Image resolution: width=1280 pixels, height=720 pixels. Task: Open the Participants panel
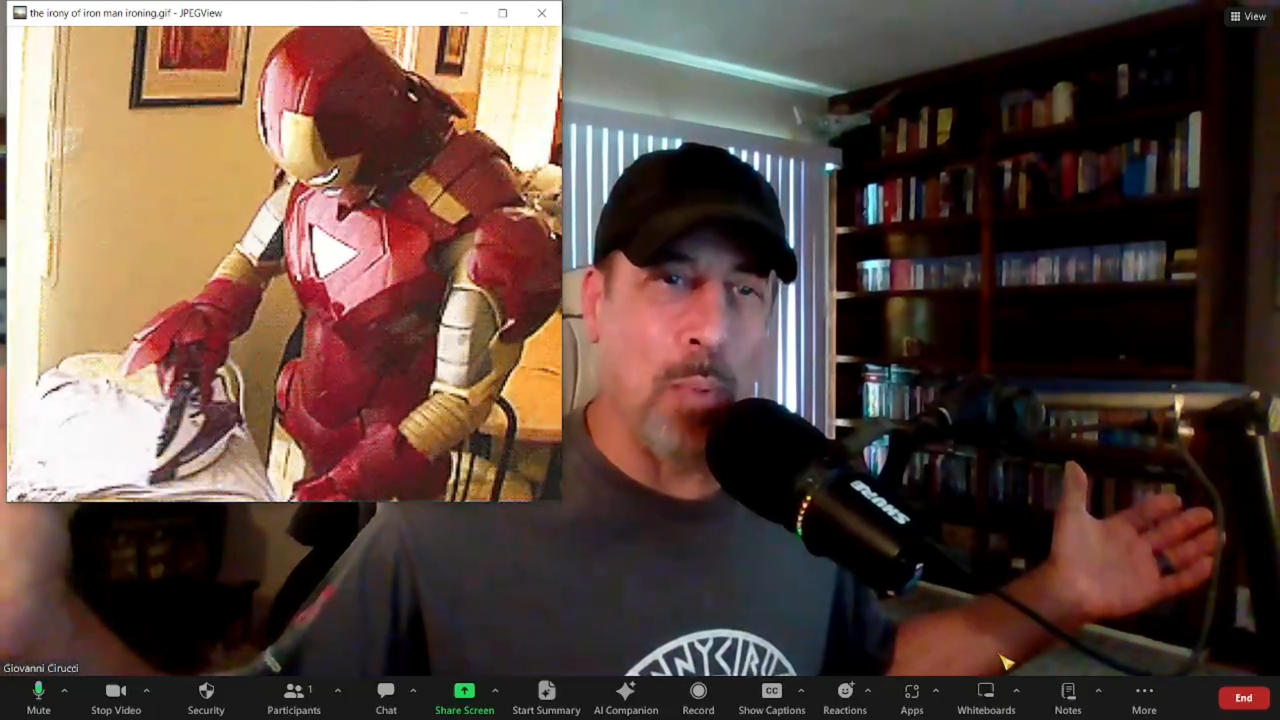click(293, 697)
